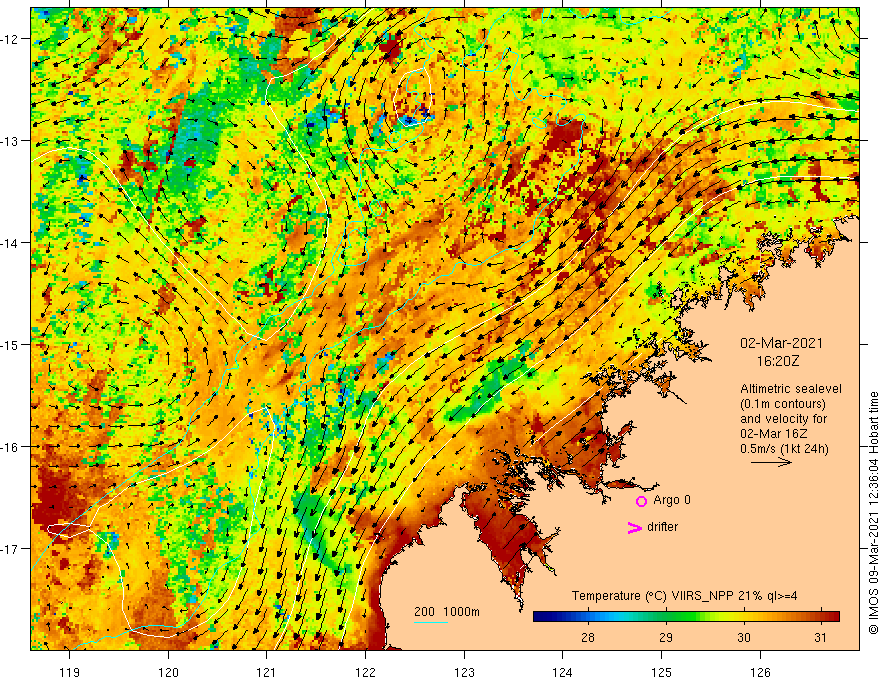Click the Temperature VIIRS_NPP colorbar title
This screenshot has height=680, width=880.
[x=684, y=596]
